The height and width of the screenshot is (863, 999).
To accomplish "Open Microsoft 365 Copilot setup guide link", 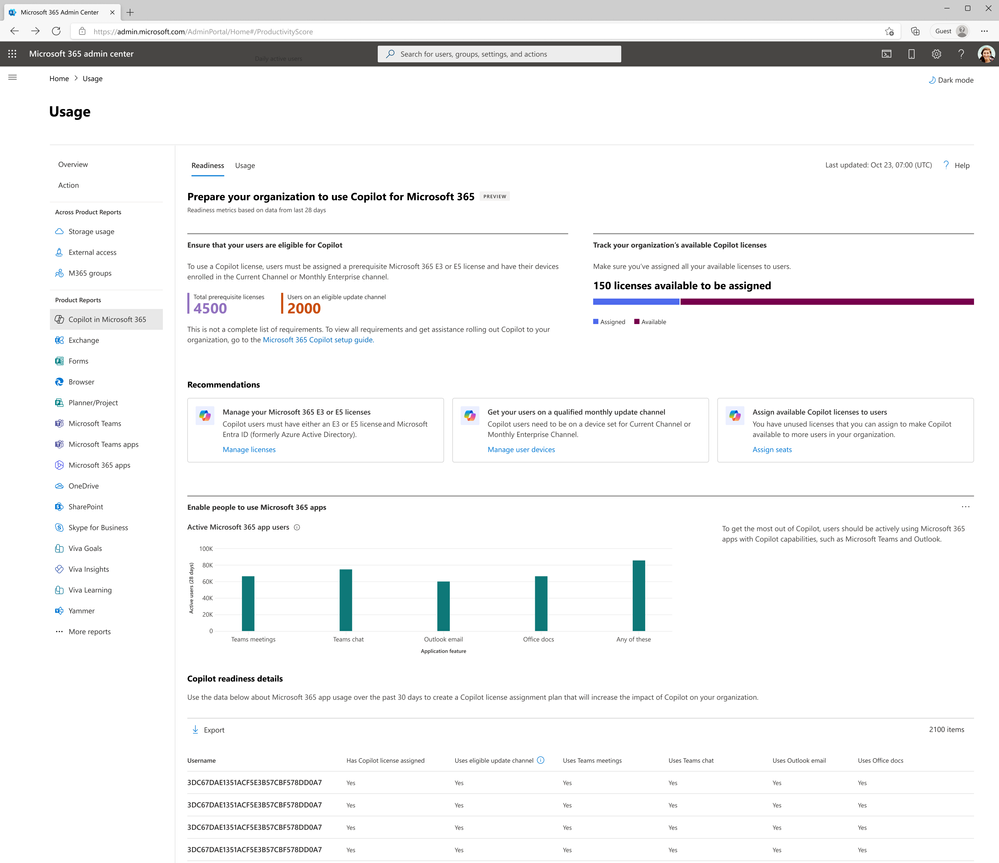I will (318, 340).
